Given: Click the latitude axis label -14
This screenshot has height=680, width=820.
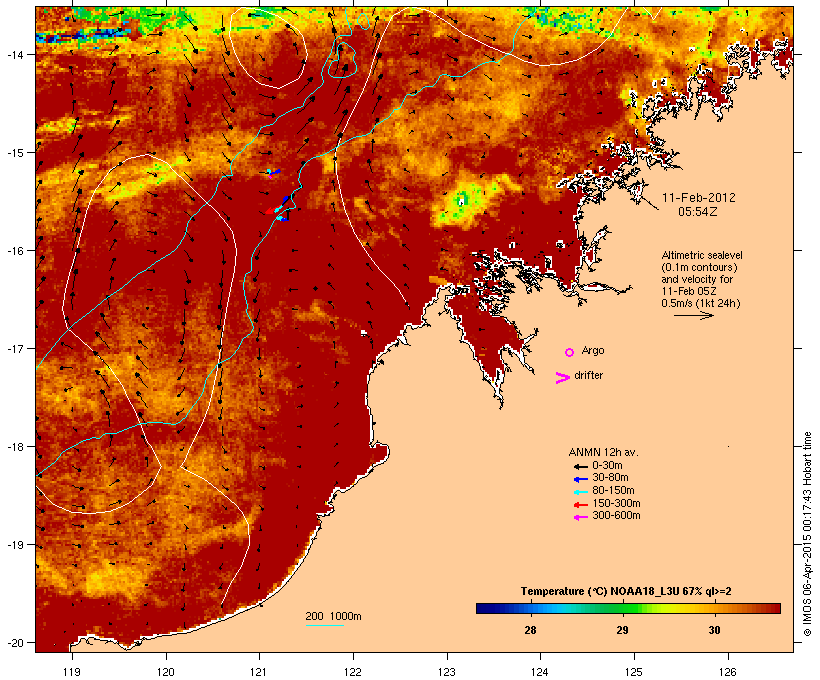Looking at the screenshot, I should 14,54.
